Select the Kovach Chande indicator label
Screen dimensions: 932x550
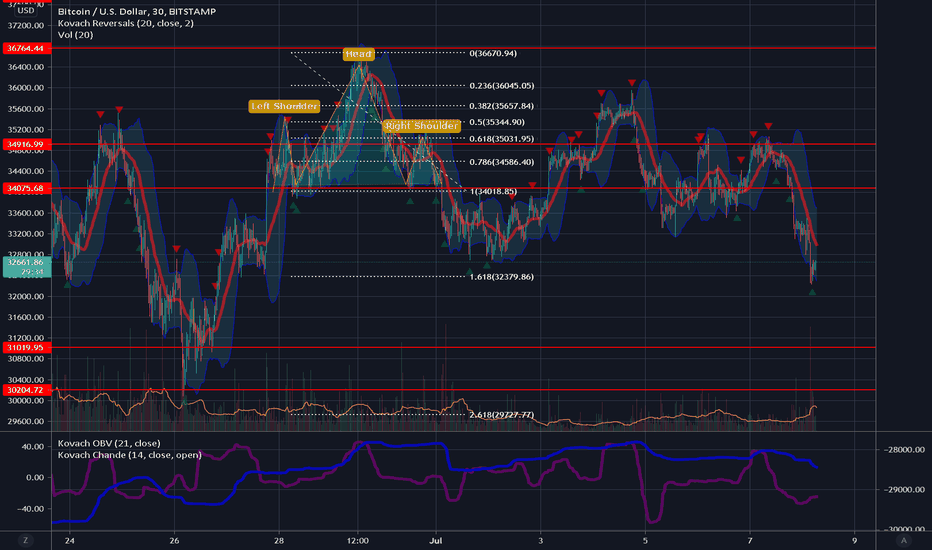tap(130, 455)
